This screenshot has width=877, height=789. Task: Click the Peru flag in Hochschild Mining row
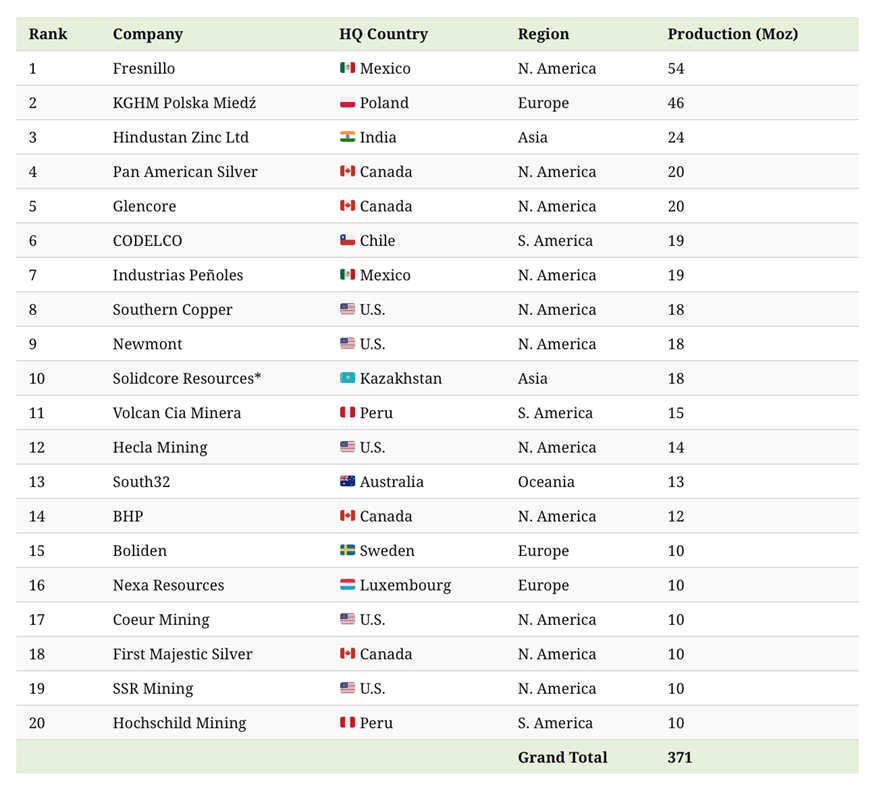coord(347,723)
